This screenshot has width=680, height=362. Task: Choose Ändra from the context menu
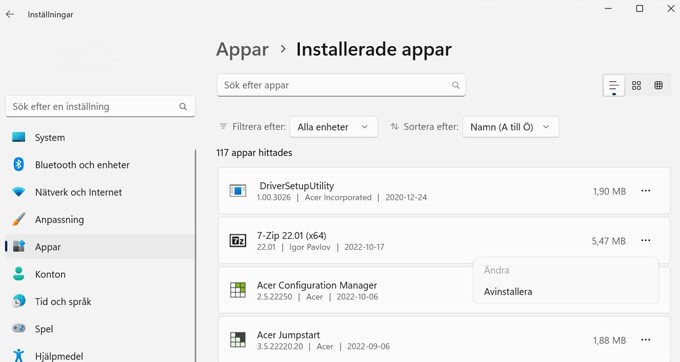[x=497, y=271]
